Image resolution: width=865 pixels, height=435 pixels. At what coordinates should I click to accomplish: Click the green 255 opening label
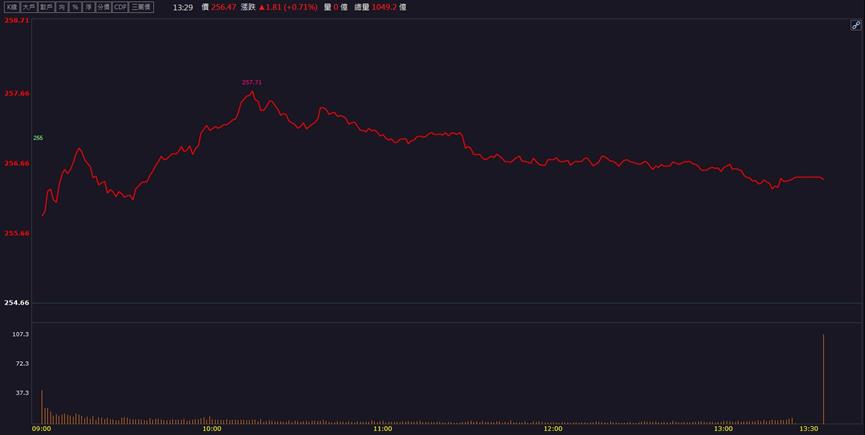(x=38, y=138)
